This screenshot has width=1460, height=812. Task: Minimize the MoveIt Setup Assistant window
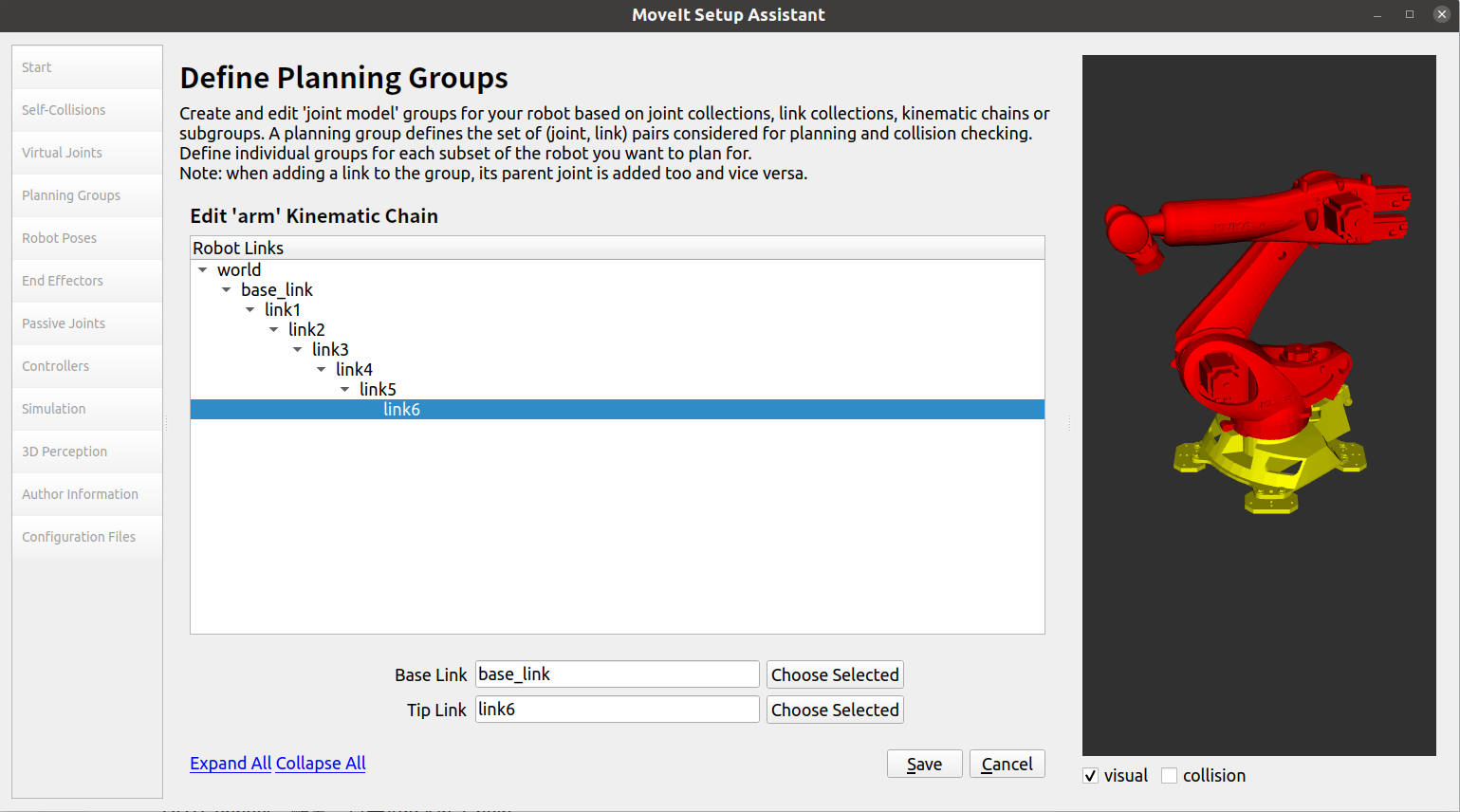point(1377,14)
